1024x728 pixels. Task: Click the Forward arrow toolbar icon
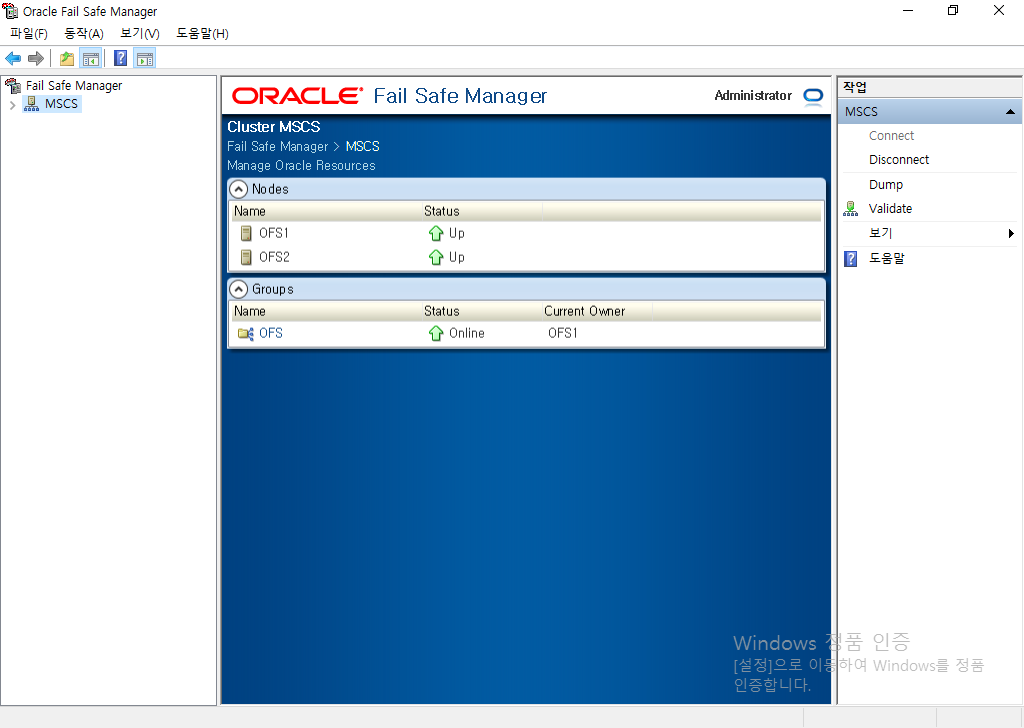point(36,59)
